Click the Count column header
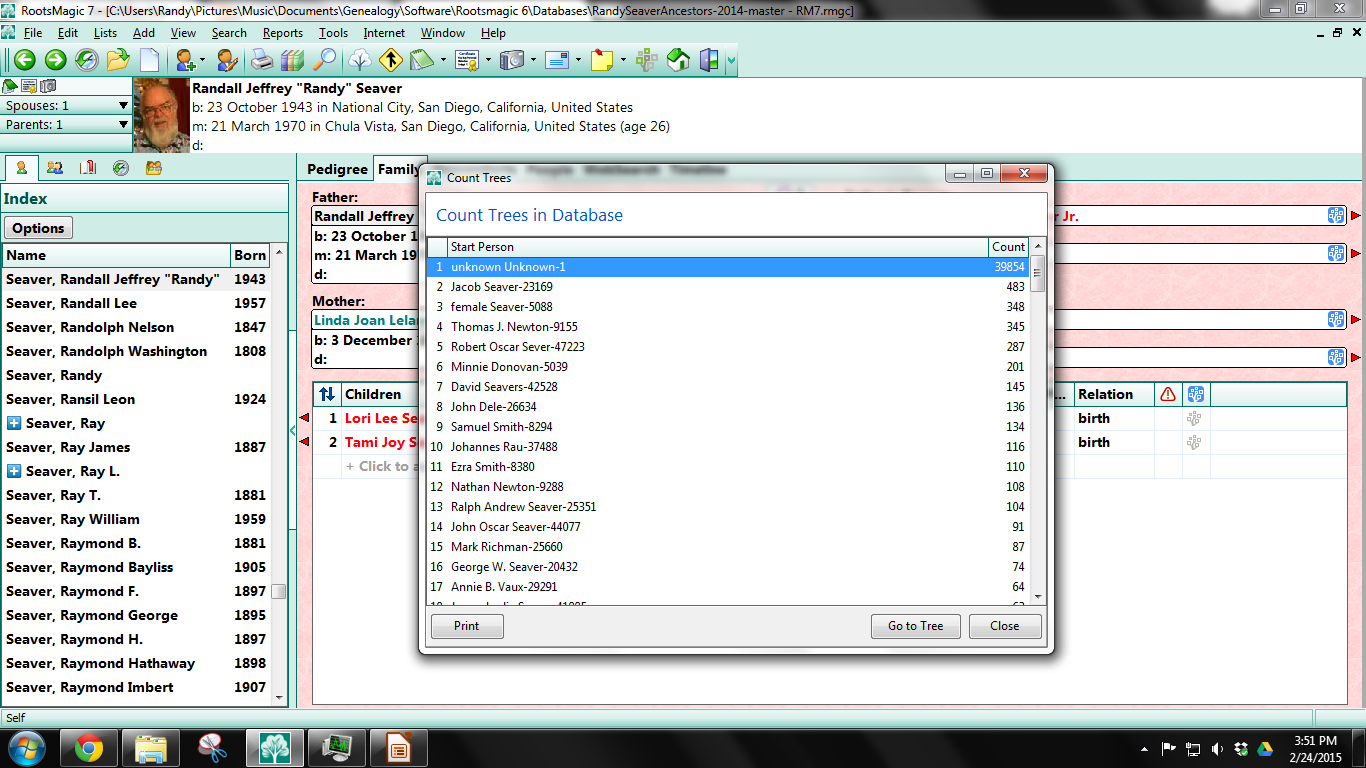The image size is (1366, 768). coord(1008,247)
